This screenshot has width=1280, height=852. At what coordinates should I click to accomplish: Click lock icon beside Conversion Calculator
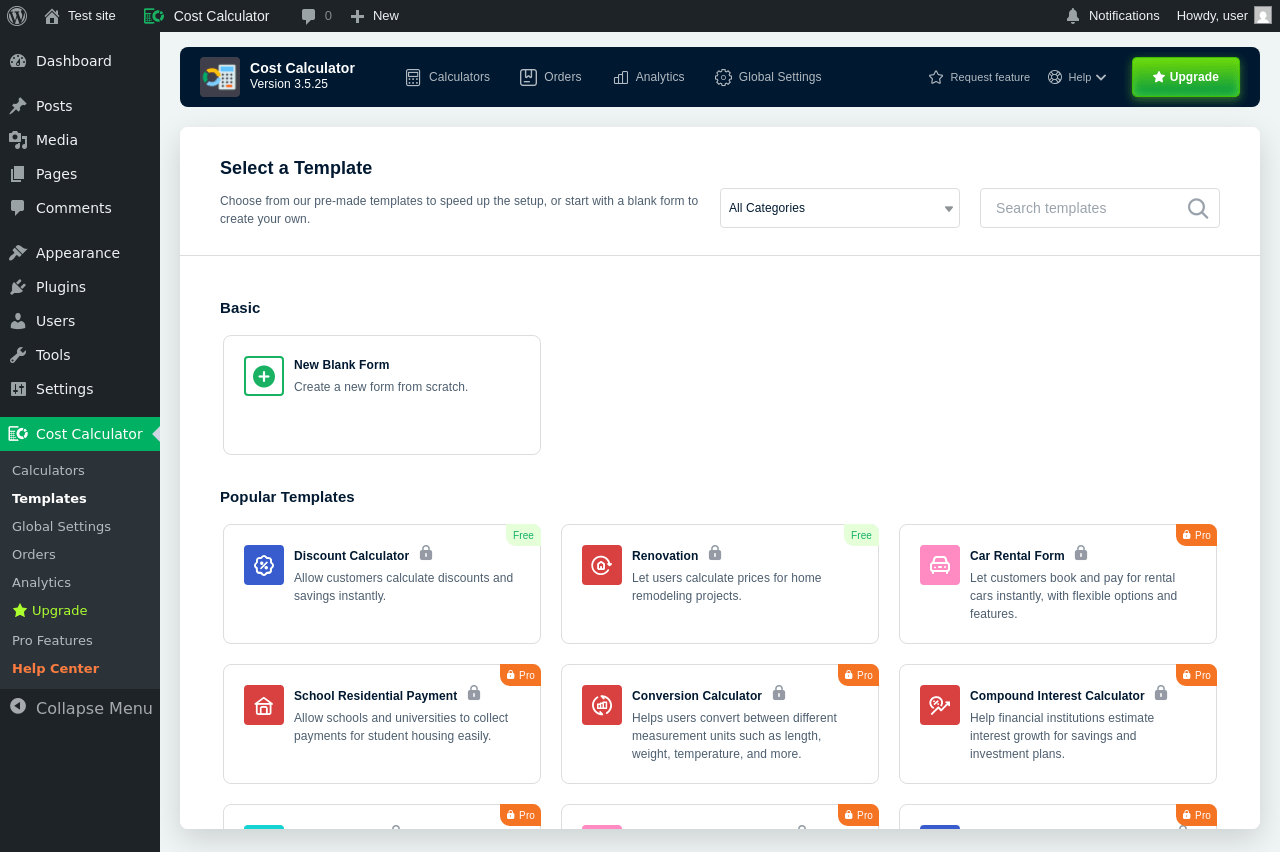[779, 693]
